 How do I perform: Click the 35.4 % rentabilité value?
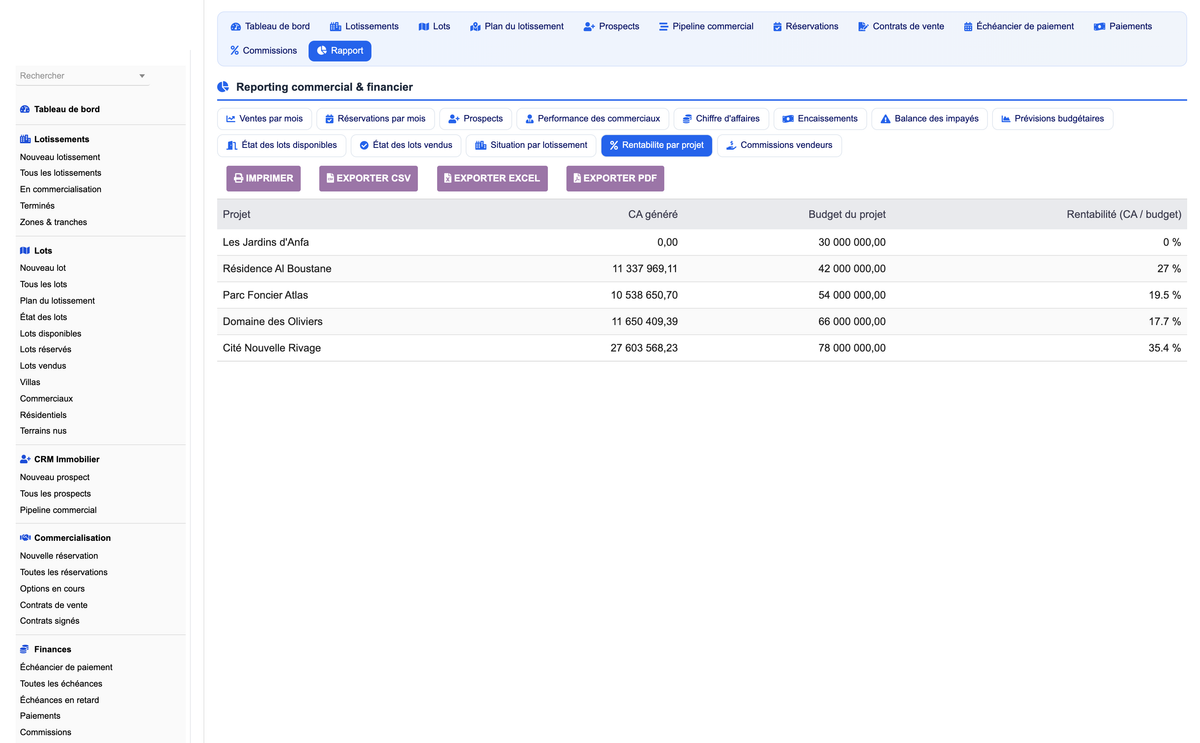click(1165, 348)
